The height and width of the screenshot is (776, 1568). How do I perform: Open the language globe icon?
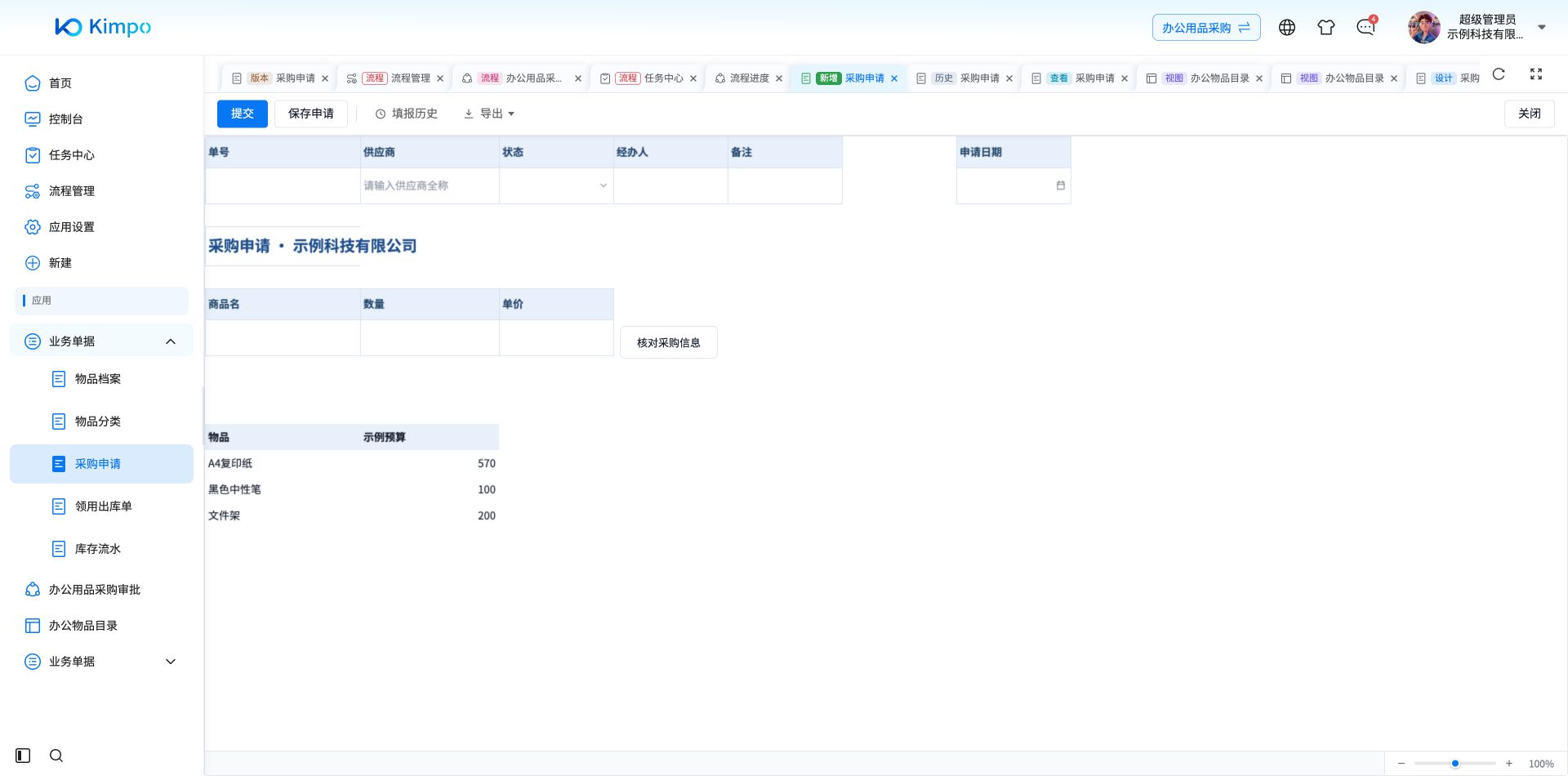(1287, 28)
